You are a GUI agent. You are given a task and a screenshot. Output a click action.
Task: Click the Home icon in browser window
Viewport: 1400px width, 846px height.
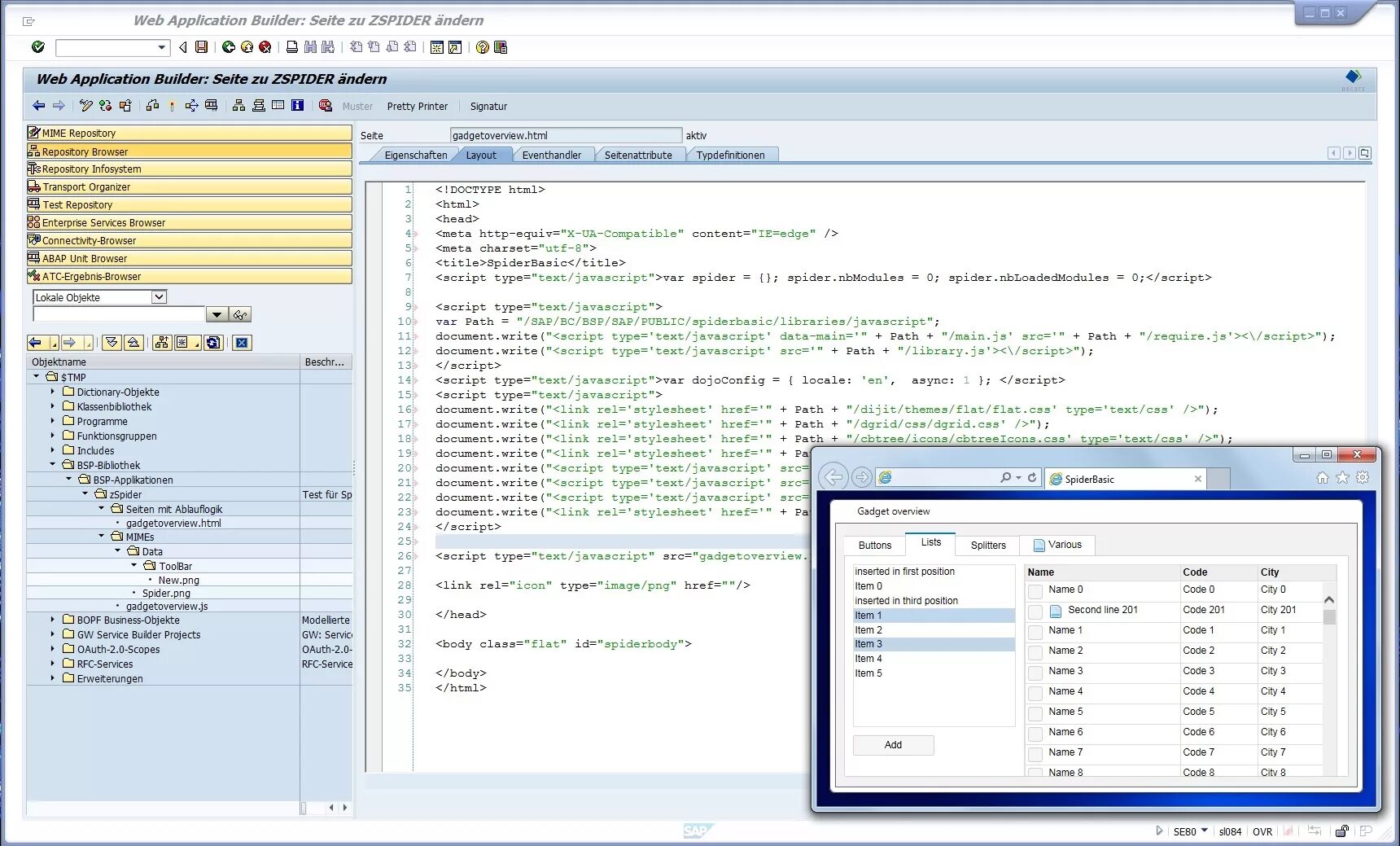tap(1323, 478)
